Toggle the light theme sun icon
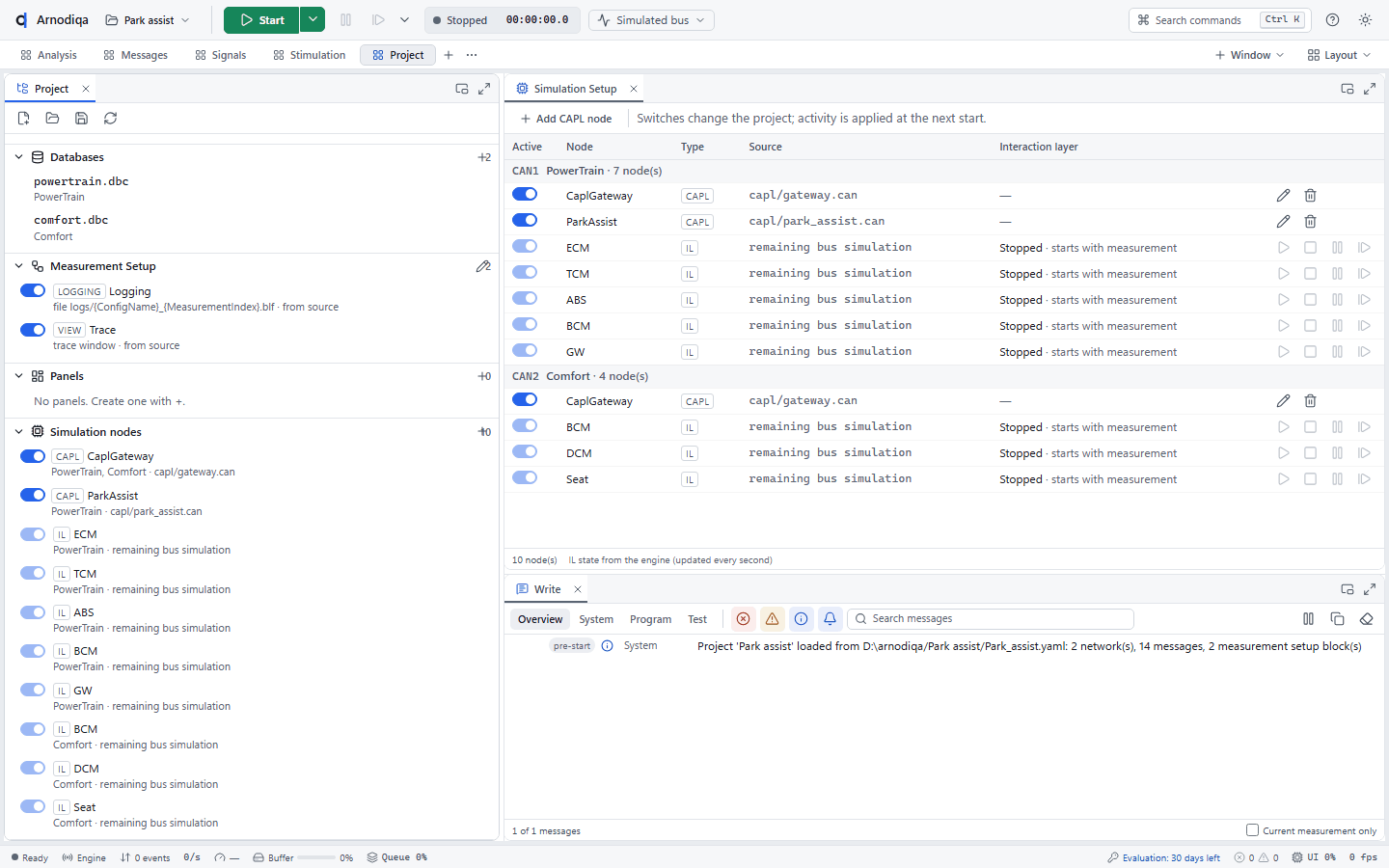The width and height of the screenshot is (1389, 868). tap(1365, 20)
